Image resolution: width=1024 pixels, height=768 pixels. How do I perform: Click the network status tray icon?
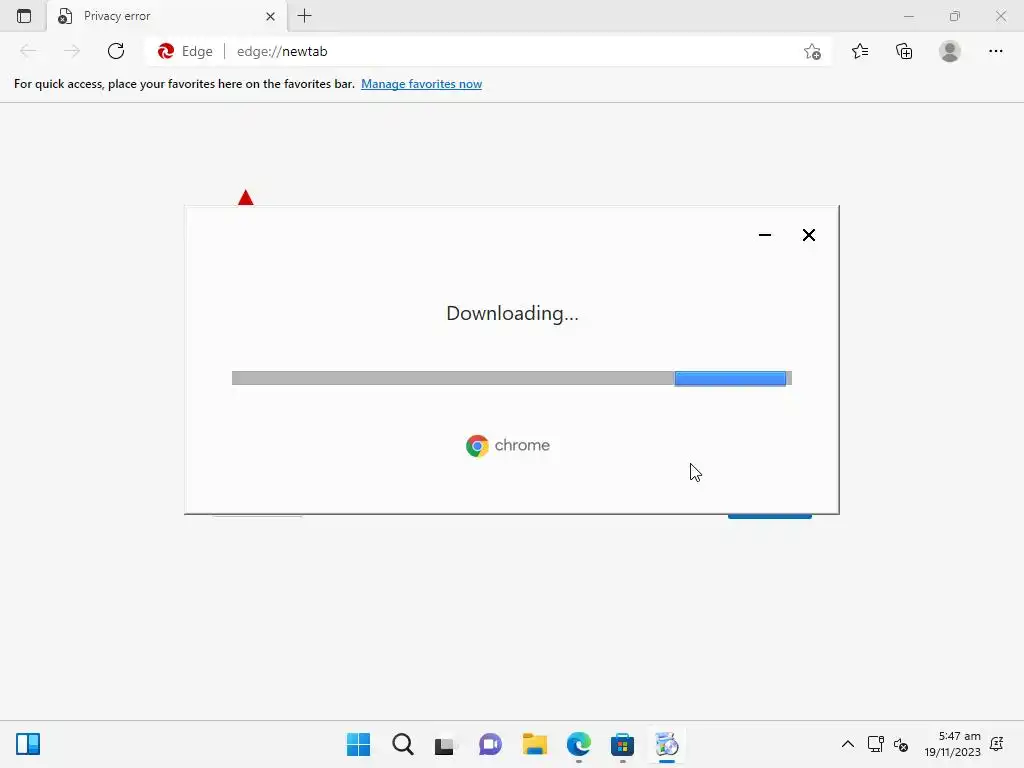pyautogui.click(x=875, y=744)
